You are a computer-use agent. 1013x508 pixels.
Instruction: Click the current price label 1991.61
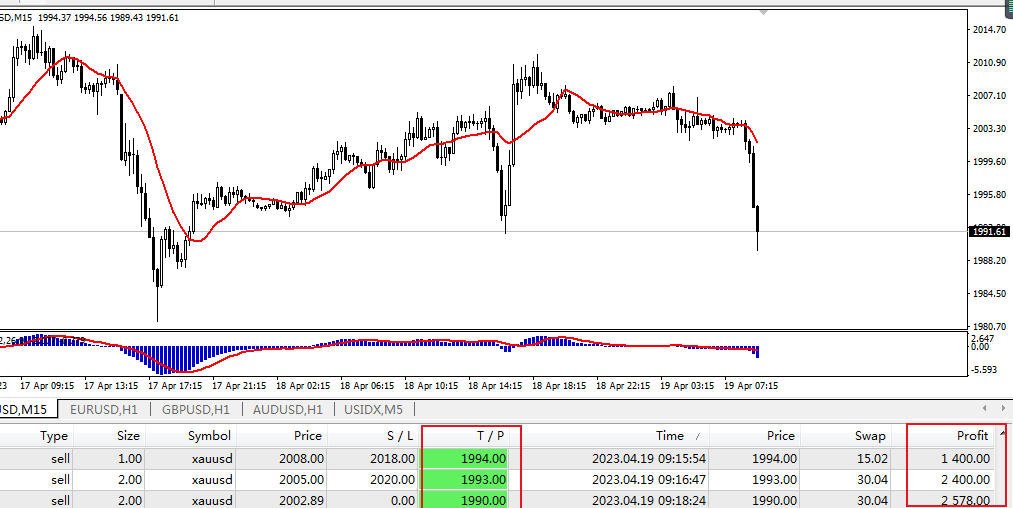(989, 231)
